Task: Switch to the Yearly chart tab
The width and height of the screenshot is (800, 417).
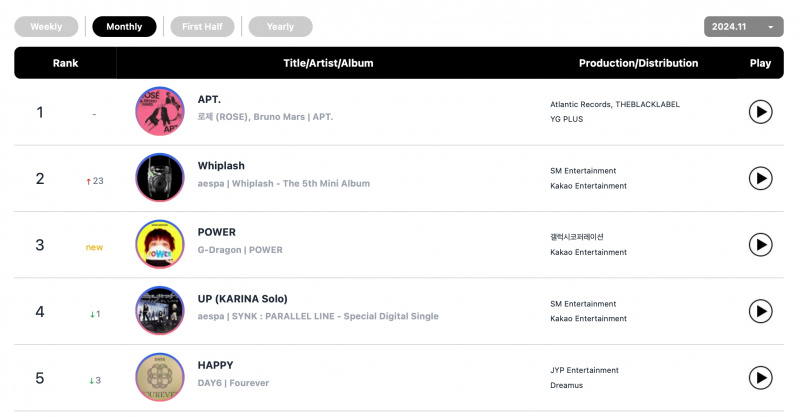Action: 280,27
